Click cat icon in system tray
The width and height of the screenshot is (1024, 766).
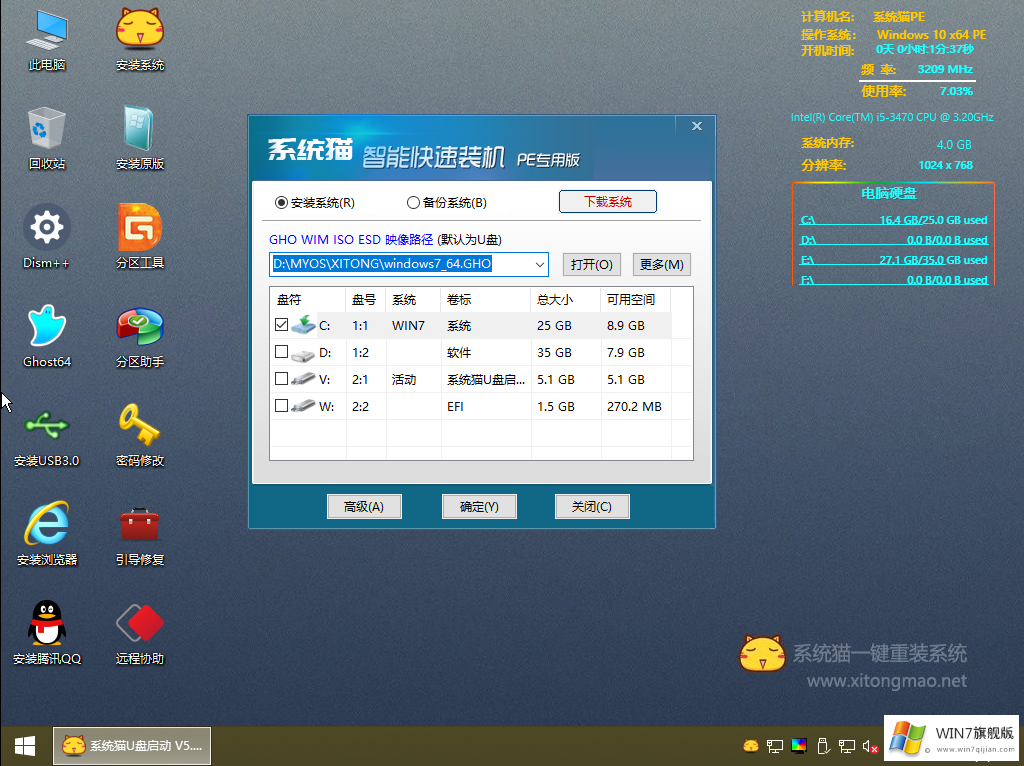(x=751, y=745)
